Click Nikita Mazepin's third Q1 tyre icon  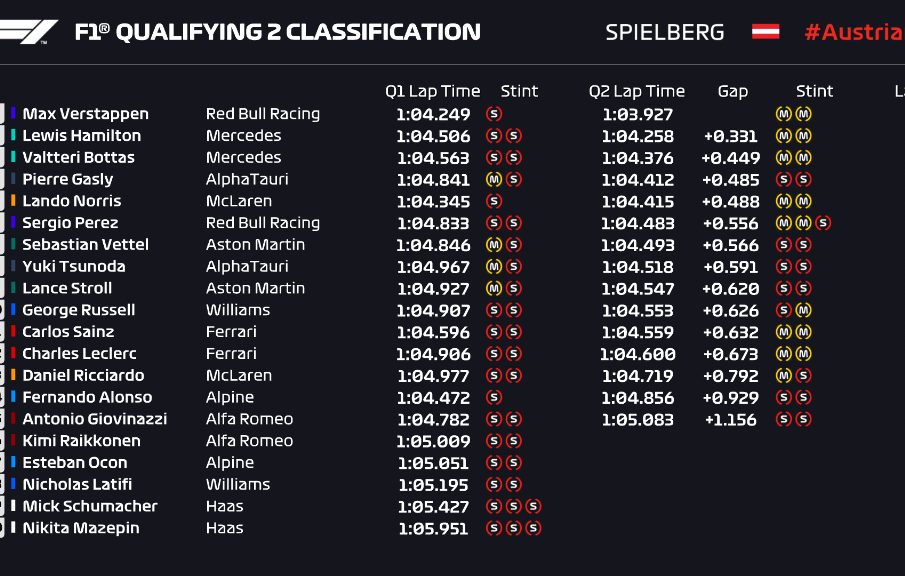click(533, 529)
